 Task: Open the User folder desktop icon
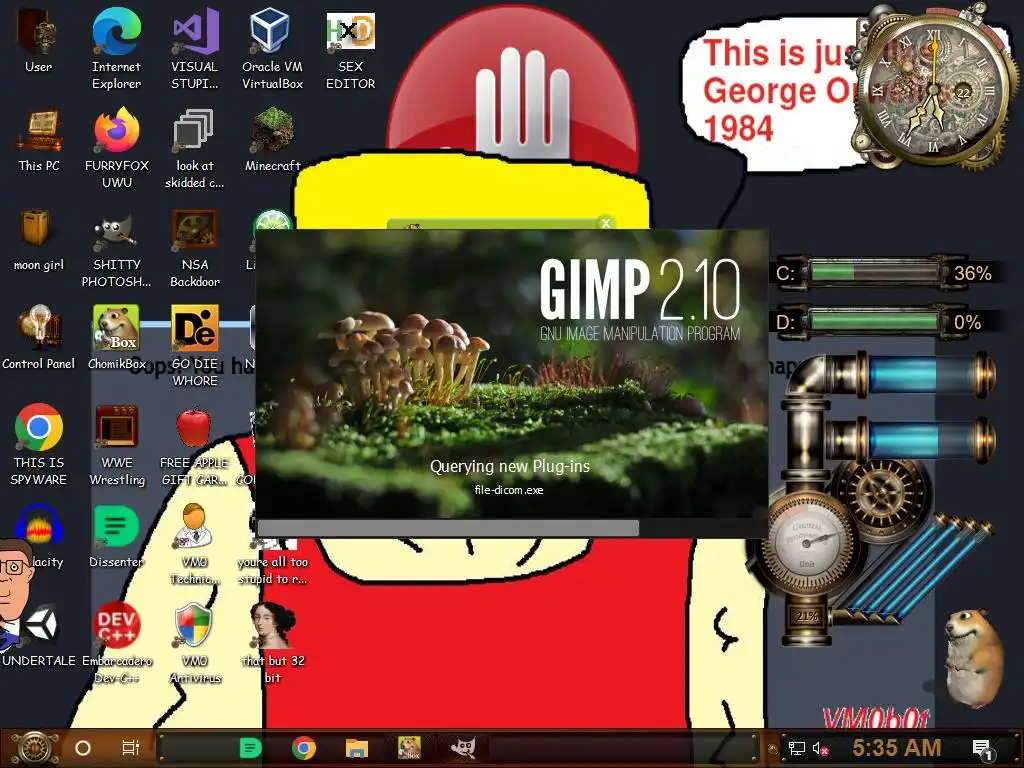click(x=39, y=41)
